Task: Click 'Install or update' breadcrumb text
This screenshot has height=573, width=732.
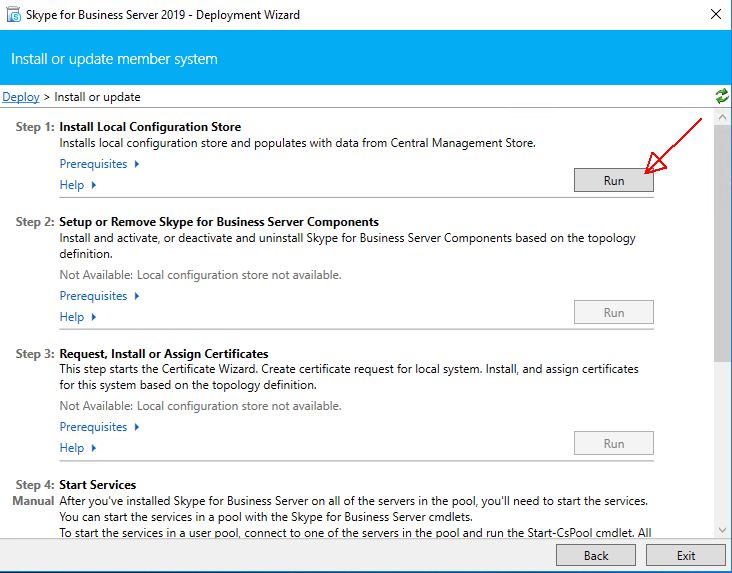Action: point(97,97)
